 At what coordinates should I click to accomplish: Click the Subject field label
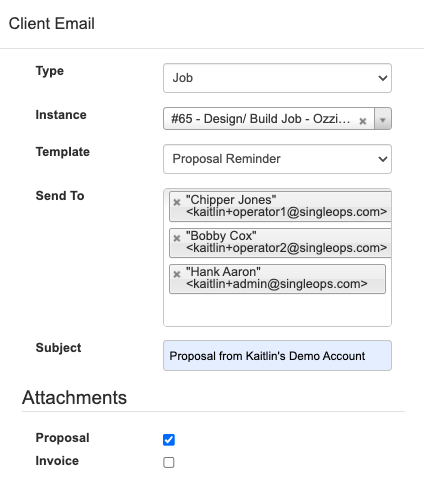(58, 348)
